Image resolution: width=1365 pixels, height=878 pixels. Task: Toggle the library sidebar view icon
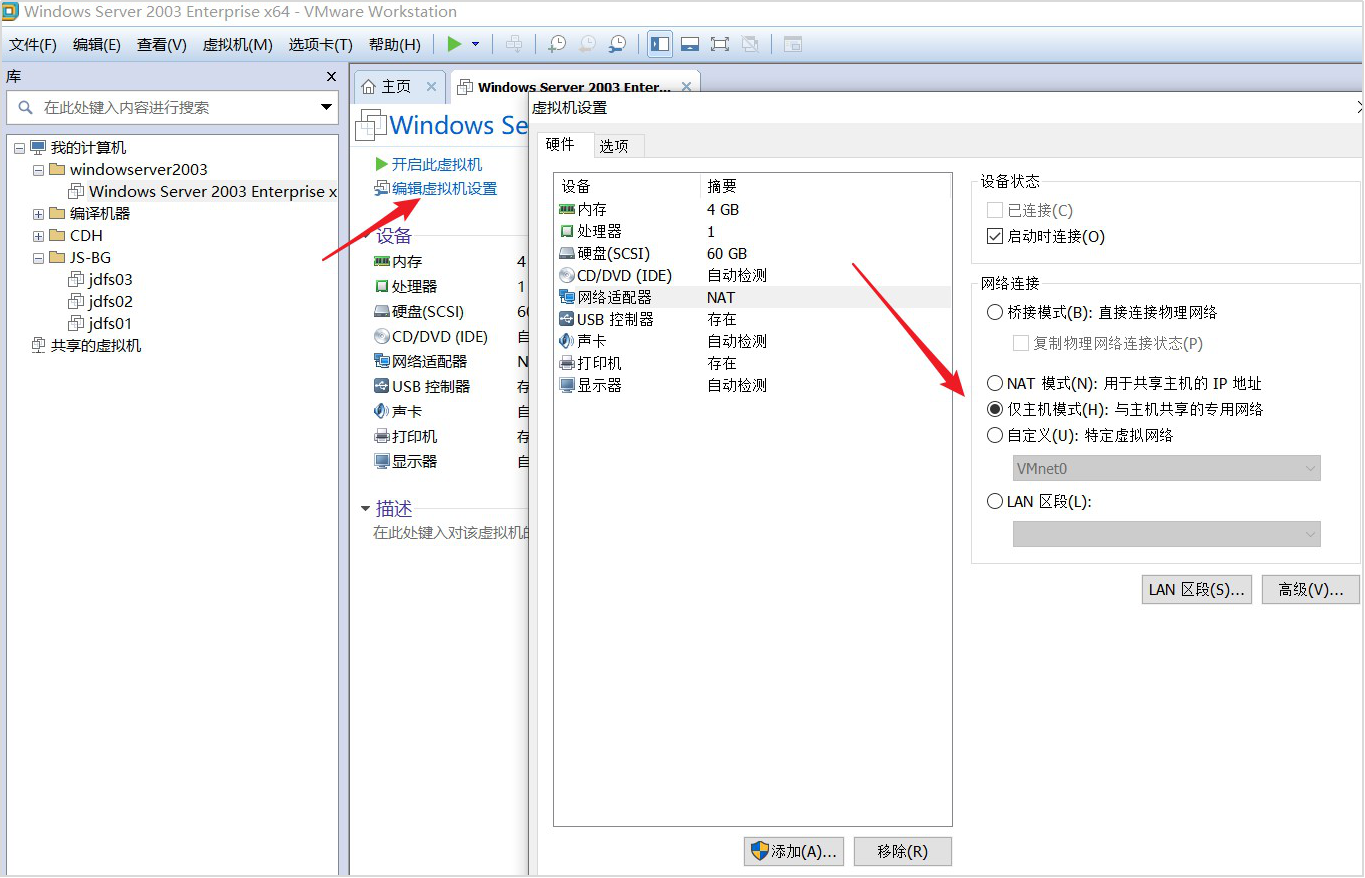(x=660, y=44)
